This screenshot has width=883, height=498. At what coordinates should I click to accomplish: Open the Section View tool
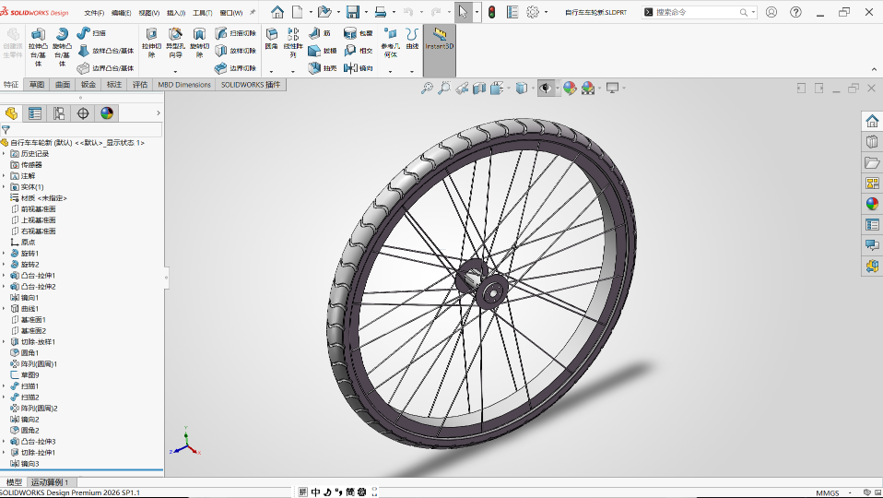[479, 88]
